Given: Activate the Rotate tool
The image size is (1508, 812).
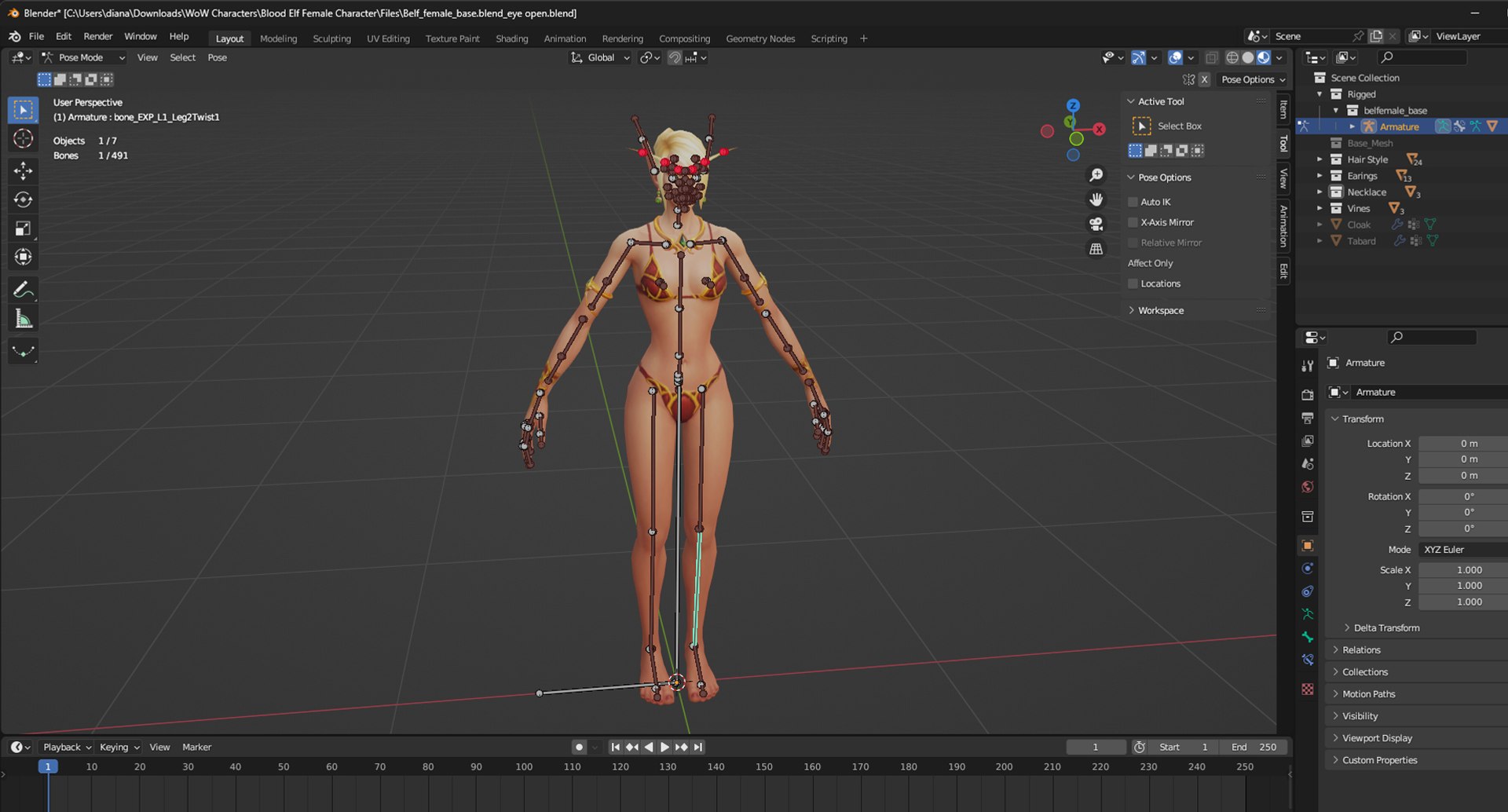Looking at the screenshot, I should [23, 199].
